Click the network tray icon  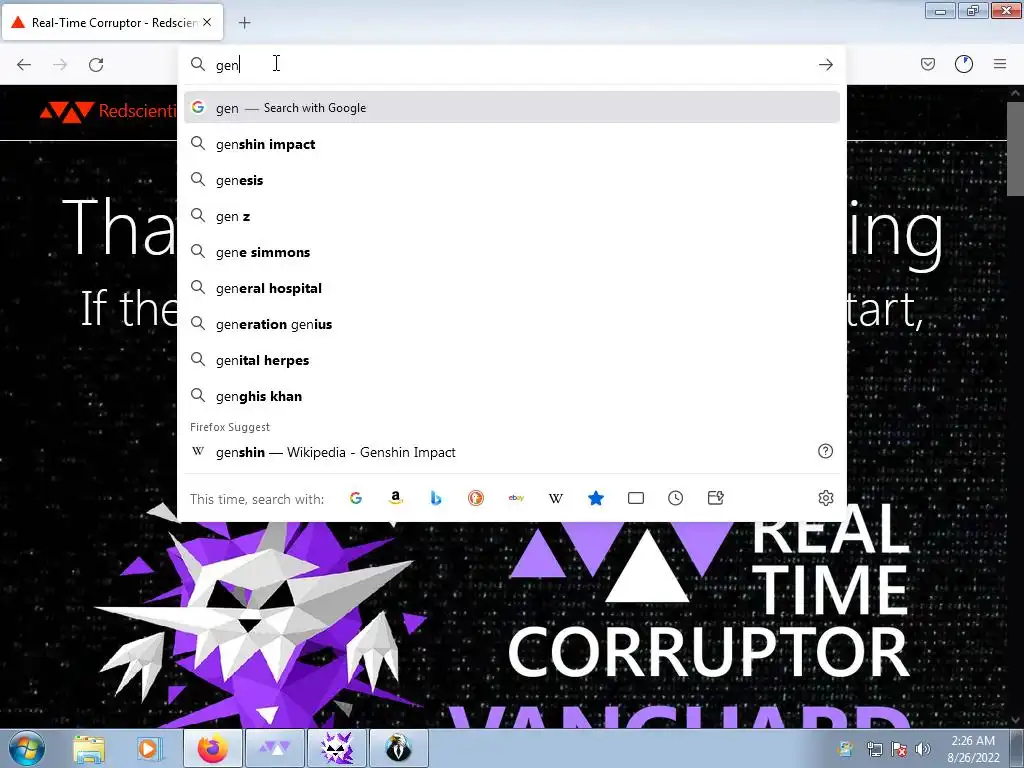(x=874, y=749)
